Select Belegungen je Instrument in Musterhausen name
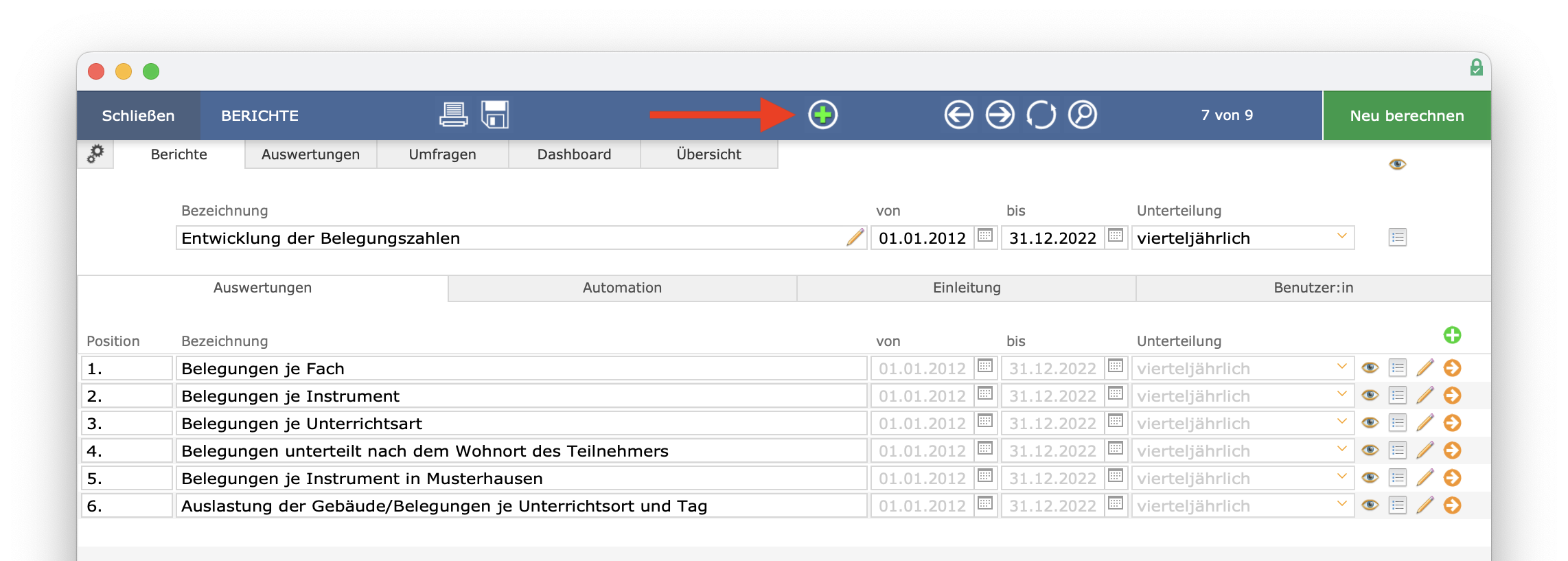This screenshot has height=561, width=1568. tap(521, 478)
